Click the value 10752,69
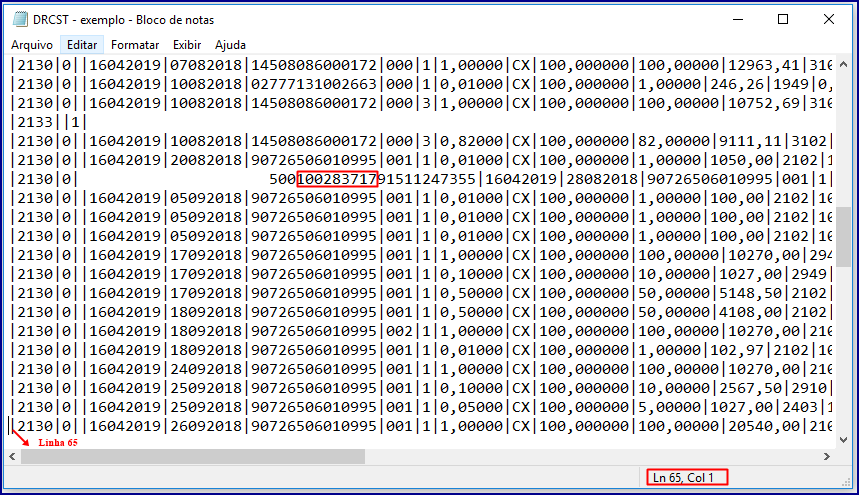The image size is (859, 495). pyautogui.click(x=764, y=103)
